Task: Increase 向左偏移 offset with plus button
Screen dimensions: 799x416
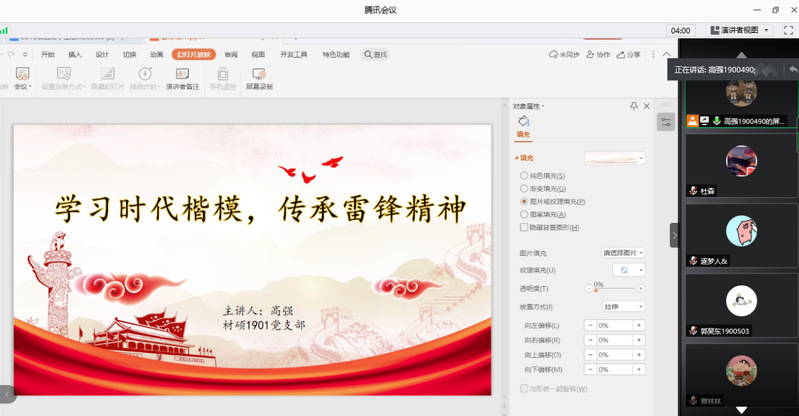Action: point(639,325)
